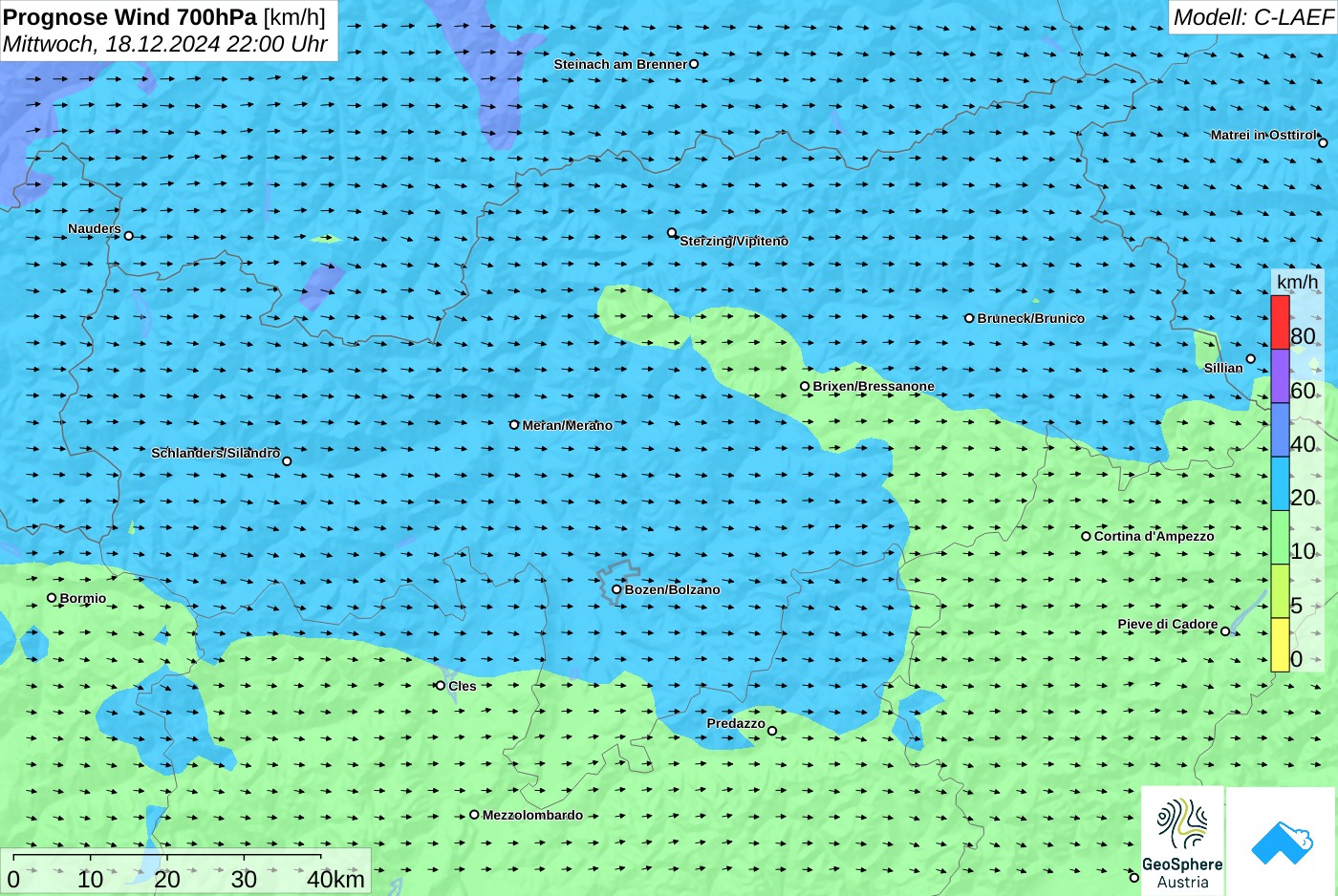Click the purple 60 km/h legend color
1338x896 pixels.
pos(1280,376)
